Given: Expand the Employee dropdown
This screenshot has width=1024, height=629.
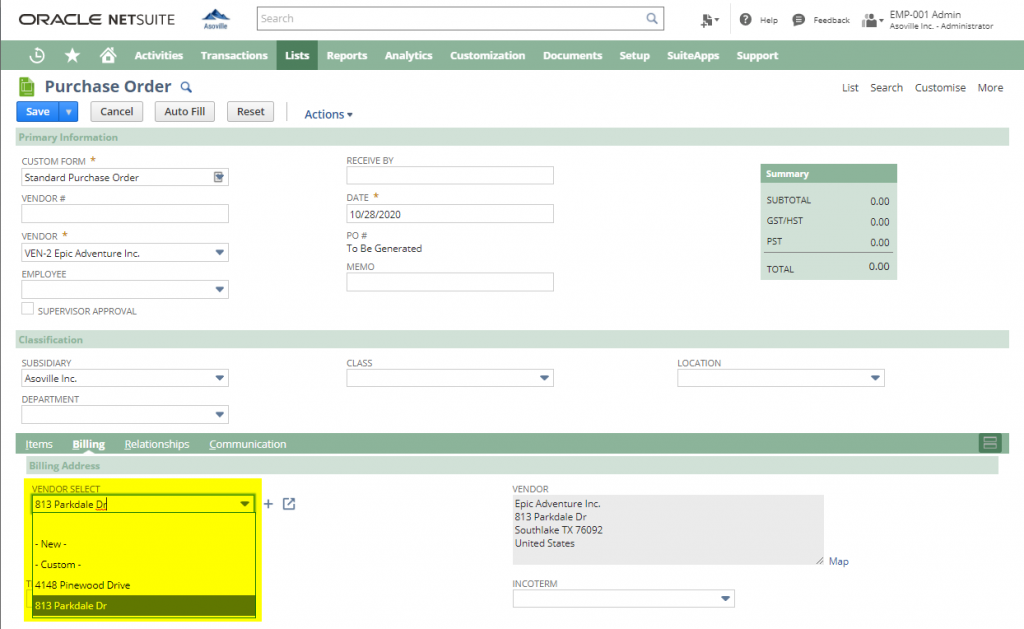Looking at the screenshot, I should 219,289.
